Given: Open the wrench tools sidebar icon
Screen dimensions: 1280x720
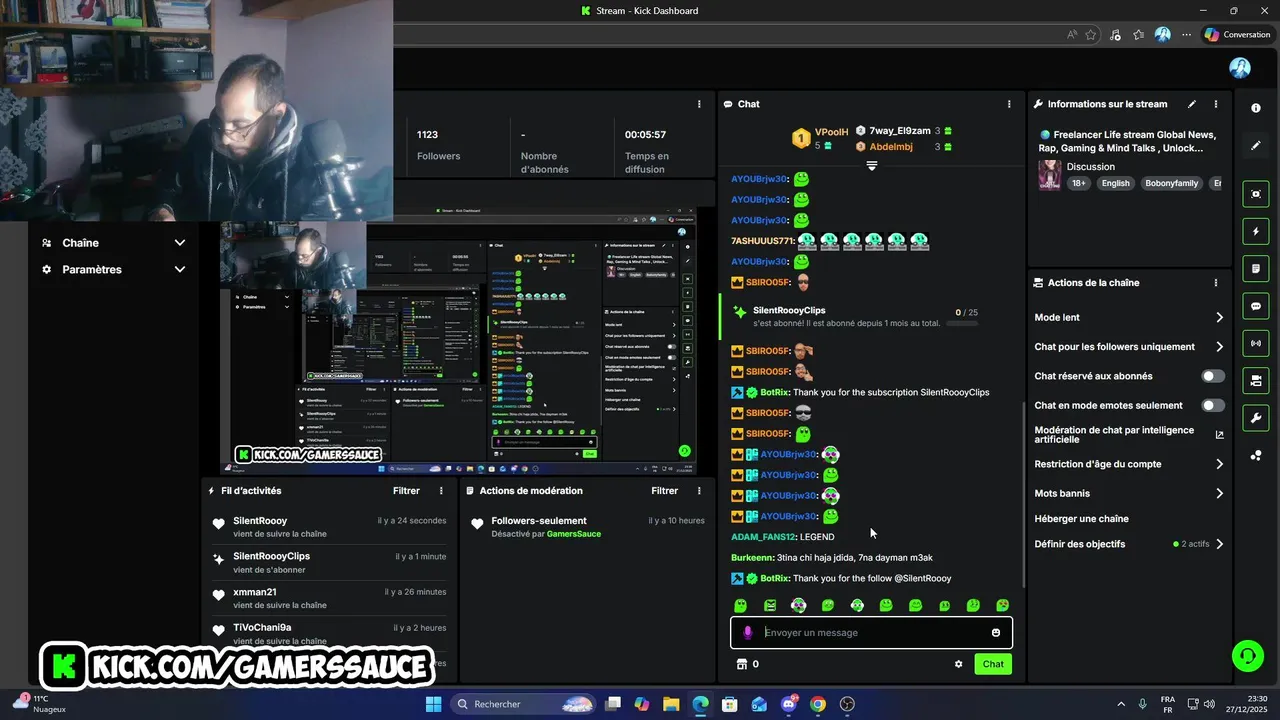Looking at the screenshot, I should 1256,418.
